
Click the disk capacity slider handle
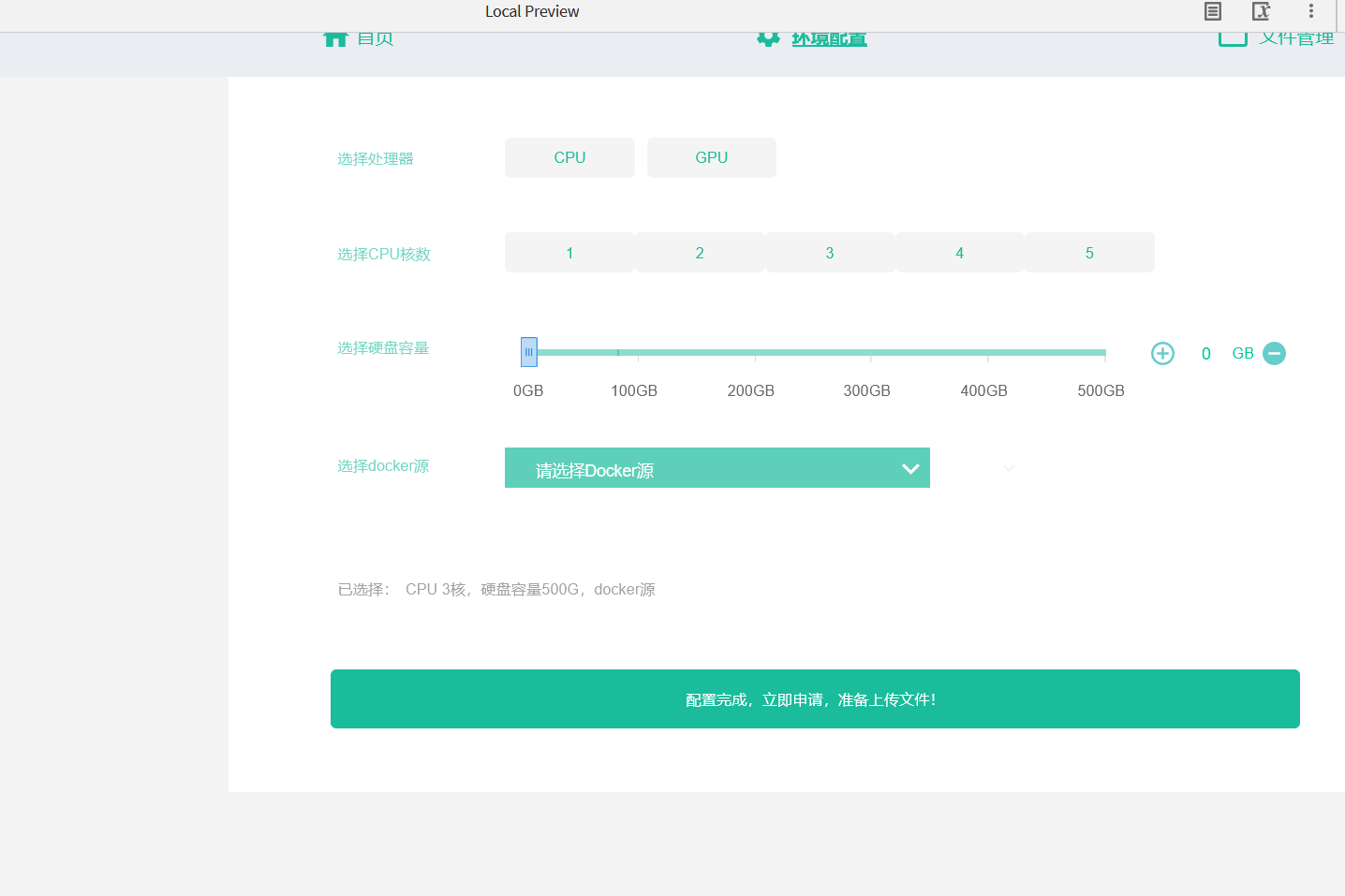(529, 352)
